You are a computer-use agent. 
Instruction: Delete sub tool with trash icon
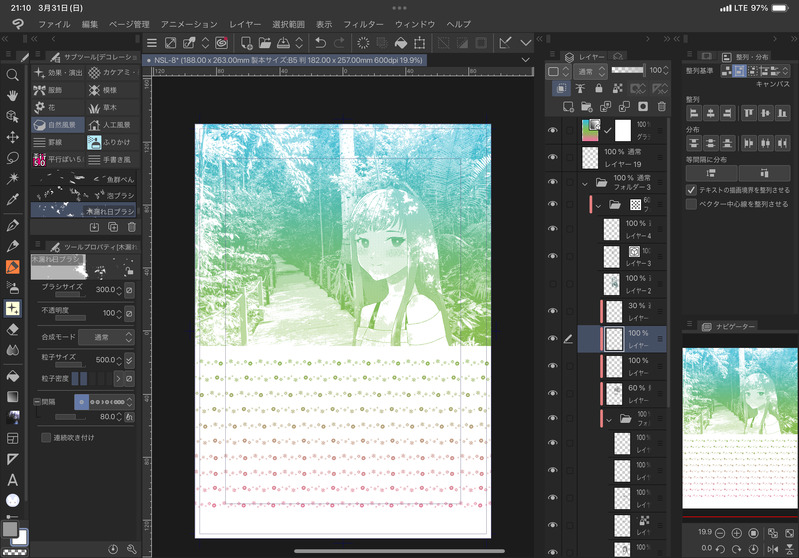click(131, 227)
